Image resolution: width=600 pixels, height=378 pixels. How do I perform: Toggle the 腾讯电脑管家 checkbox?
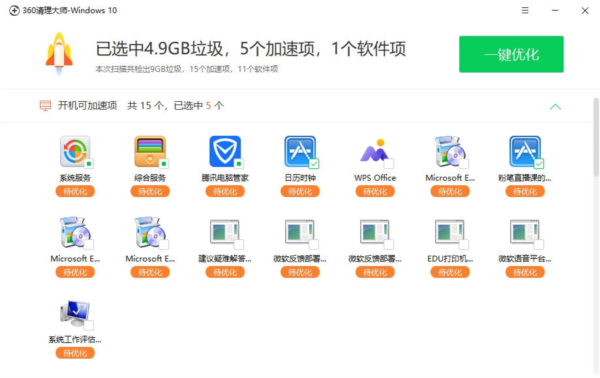pos(239,164)
